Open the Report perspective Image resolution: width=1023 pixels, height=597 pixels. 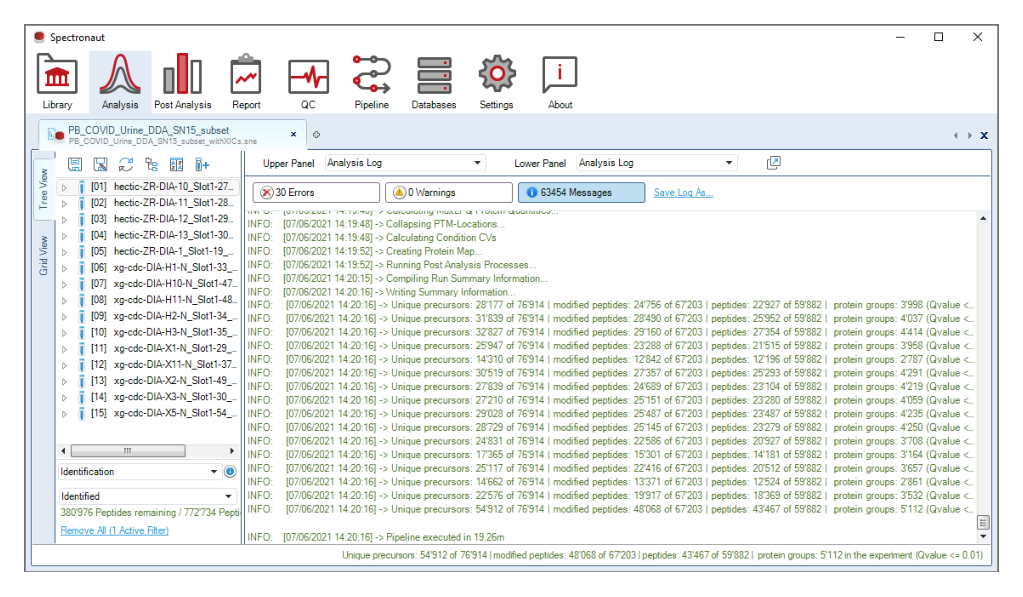pos(246,82)
